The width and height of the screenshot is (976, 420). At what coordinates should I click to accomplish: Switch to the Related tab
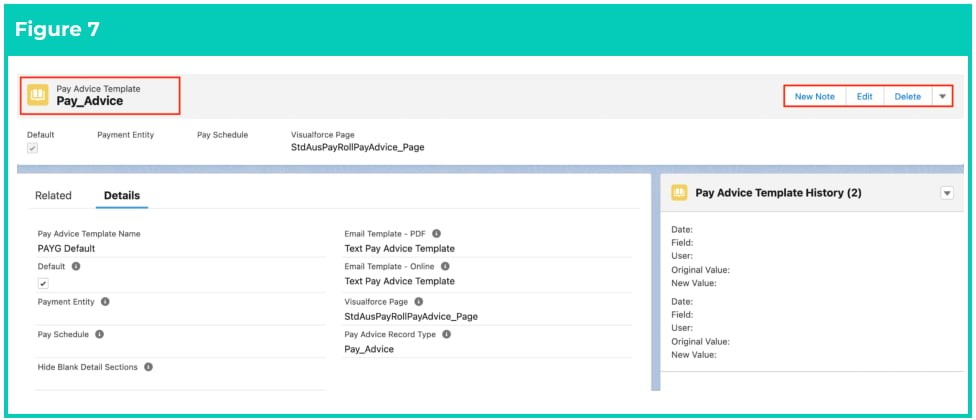tap(54, 195)
